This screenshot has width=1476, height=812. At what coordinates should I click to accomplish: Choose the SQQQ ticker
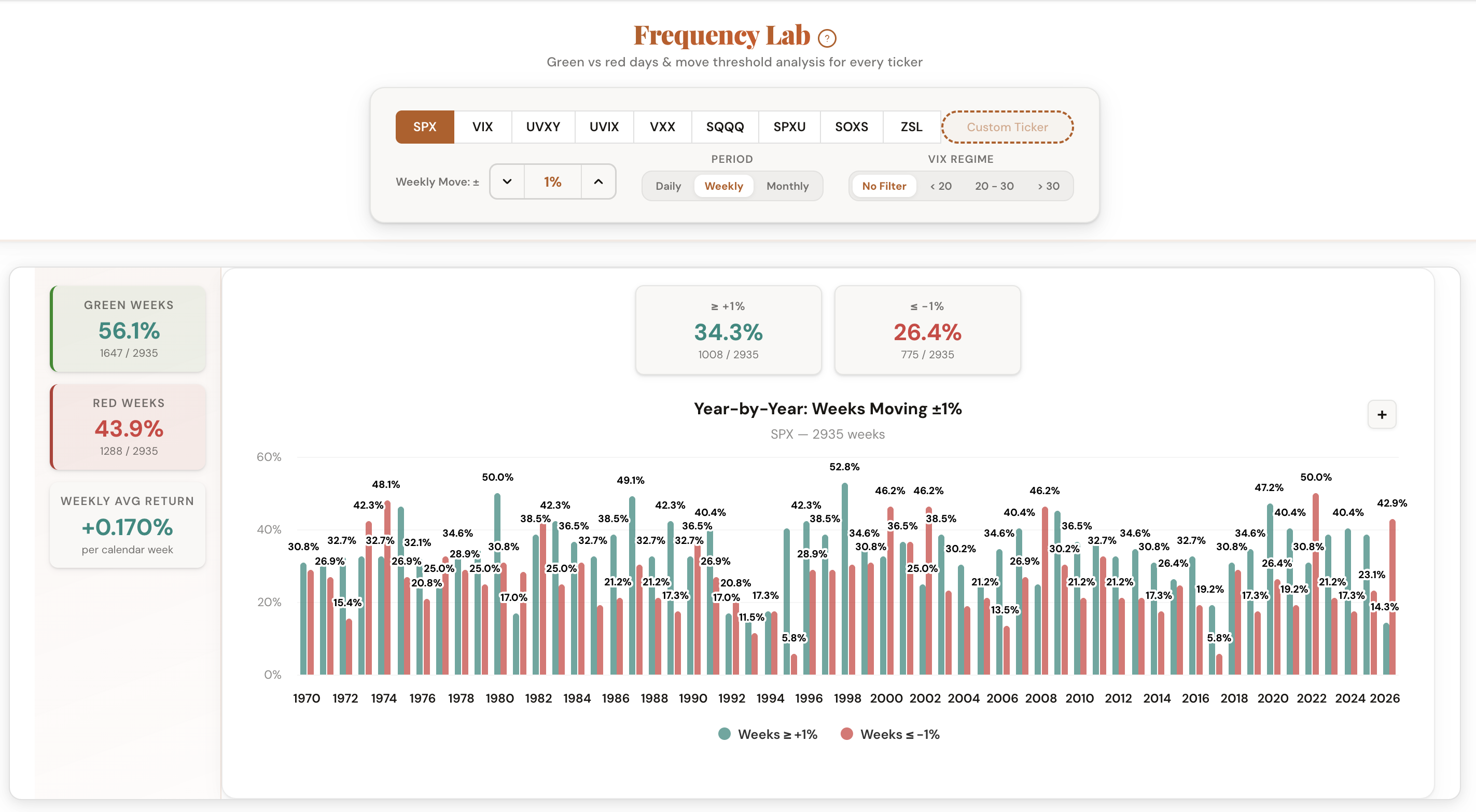tap(725, 127)
